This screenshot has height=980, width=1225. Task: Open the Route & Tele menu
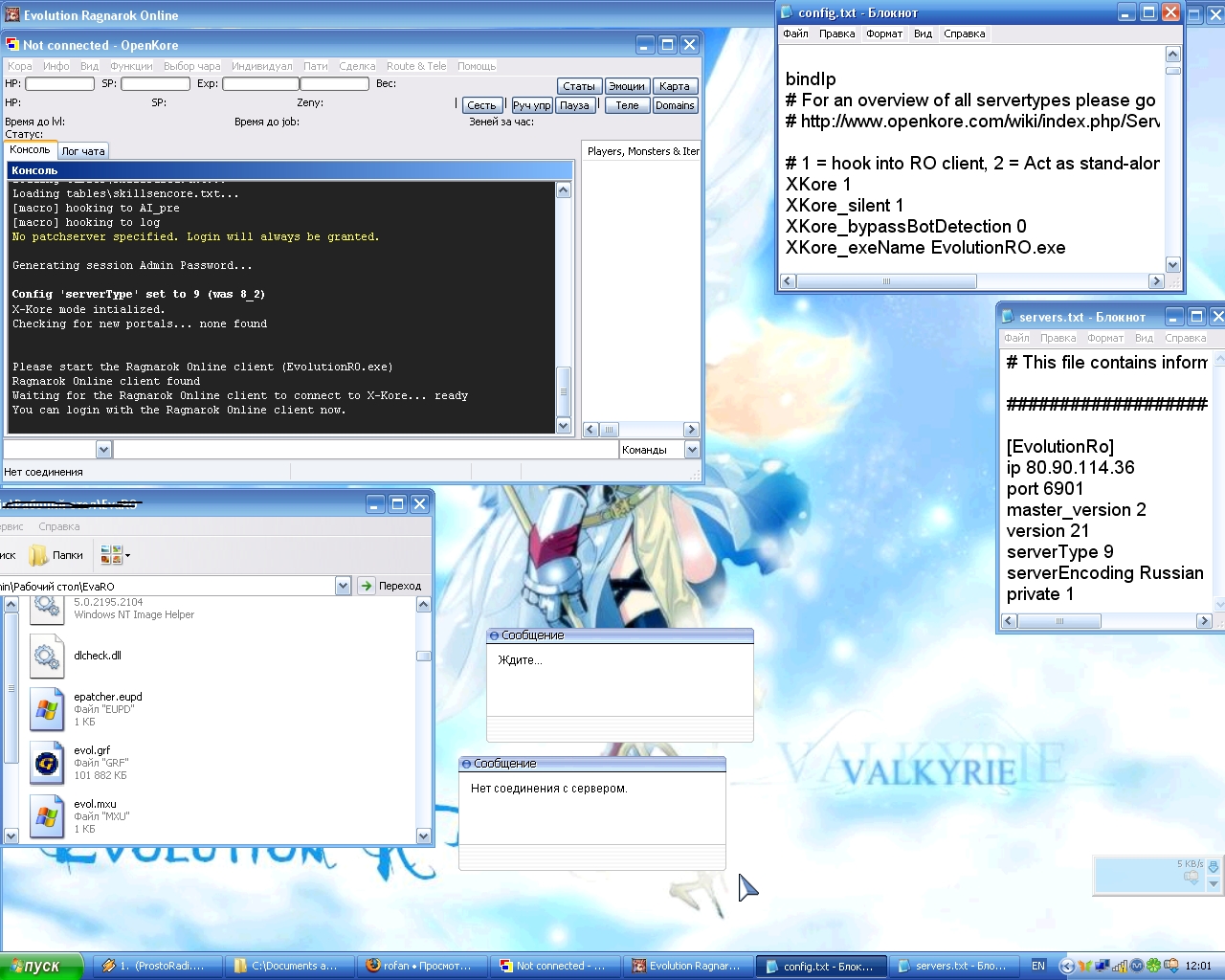[416, 66]
